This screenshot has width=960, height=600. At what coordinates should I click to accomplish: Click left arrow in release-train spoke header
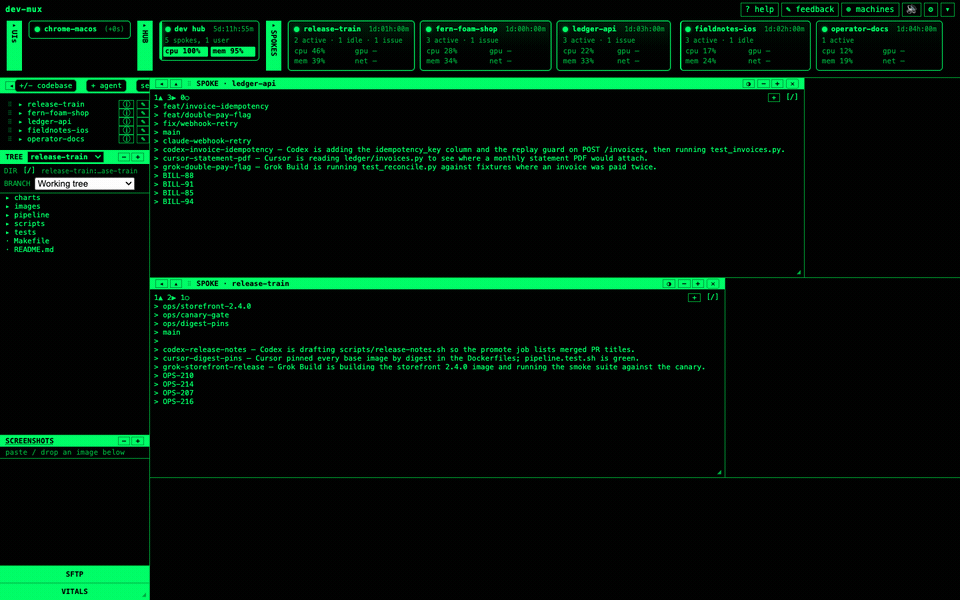coord(161,284)
